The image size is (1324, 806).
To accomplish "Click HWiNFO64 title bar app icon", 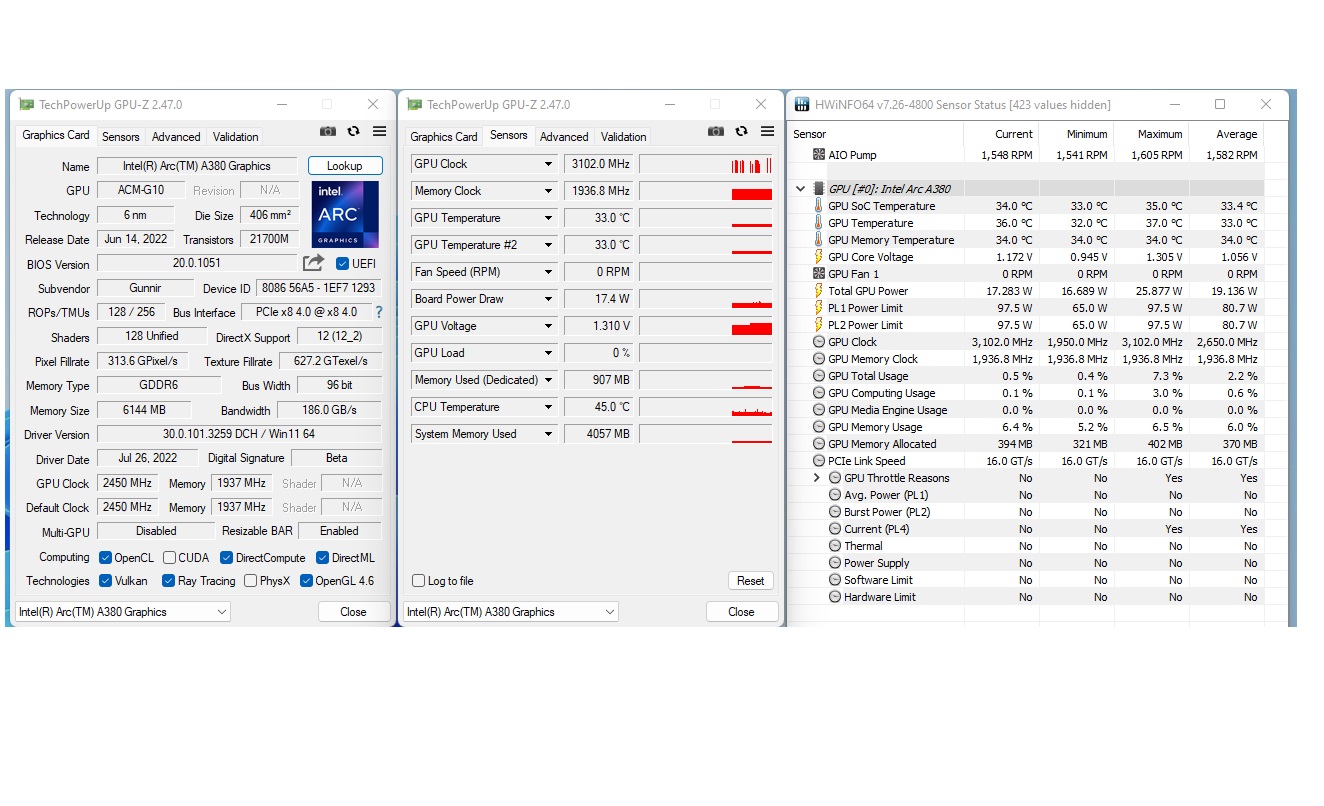I will tap(802, 104).
